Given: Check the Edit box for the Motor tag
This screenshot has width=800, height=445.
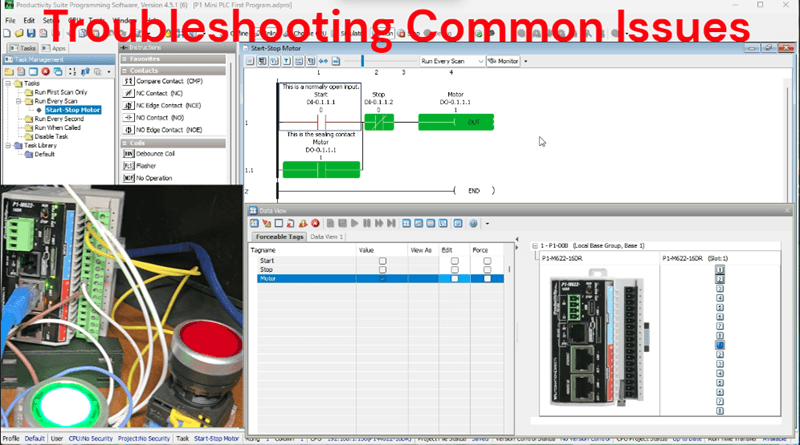Looking at the screenshot, I should point(455,279).
